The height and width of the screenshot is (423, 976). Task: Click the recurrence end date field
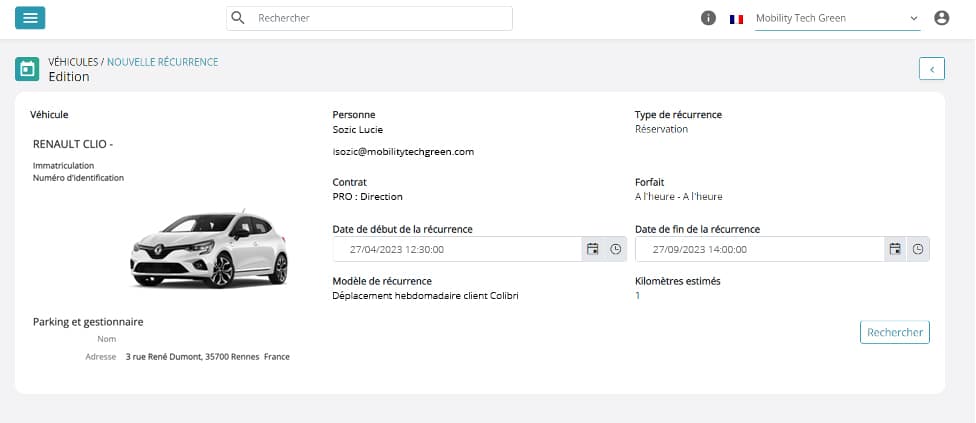(x=759, y=249)
